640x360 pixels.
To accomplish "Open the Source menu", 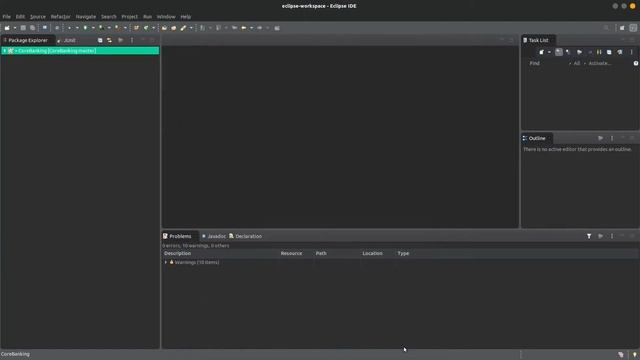I will click(38, 17).
